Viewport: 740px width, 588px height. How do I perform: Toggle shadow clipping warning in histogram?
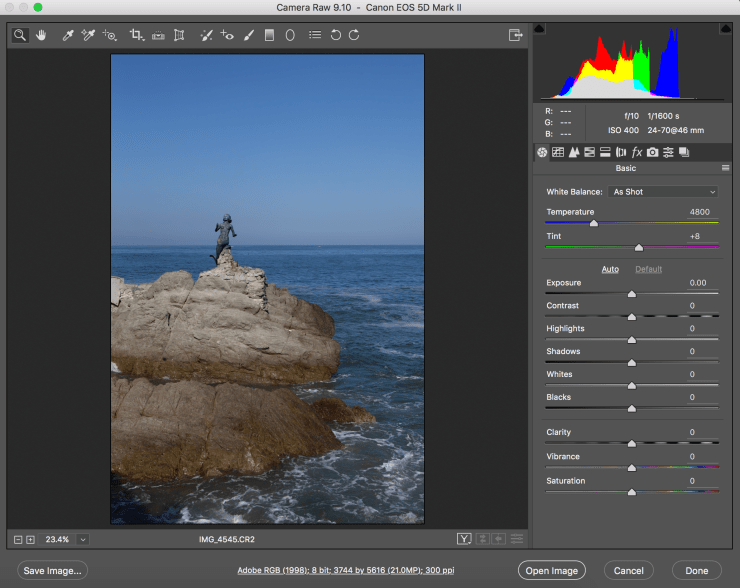pyautogui.click(x=540, y=29)
